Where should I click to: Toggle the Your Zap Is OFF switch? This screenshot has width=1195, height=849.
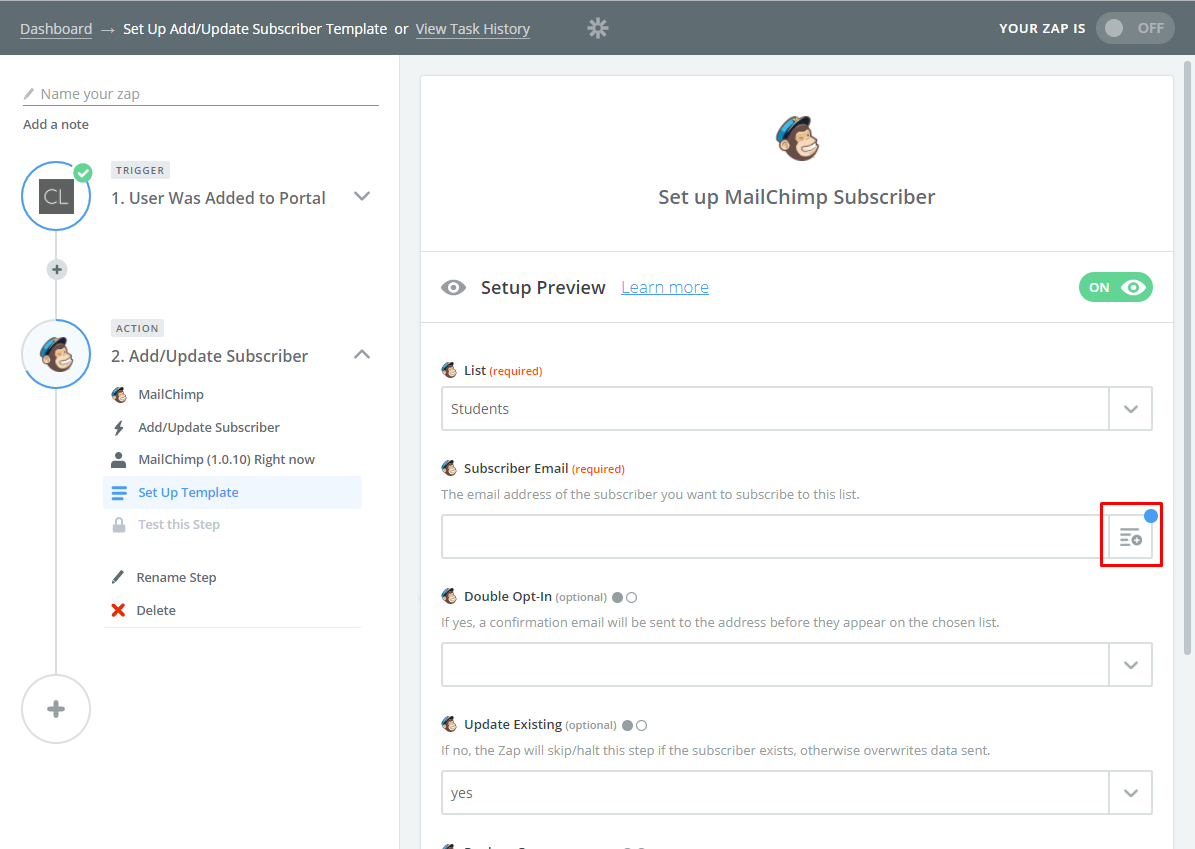1135,28
